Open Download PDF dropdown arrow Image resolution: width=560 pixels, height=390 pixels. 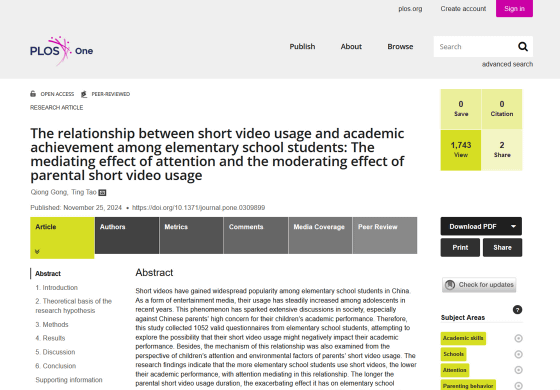coord(513,226)
